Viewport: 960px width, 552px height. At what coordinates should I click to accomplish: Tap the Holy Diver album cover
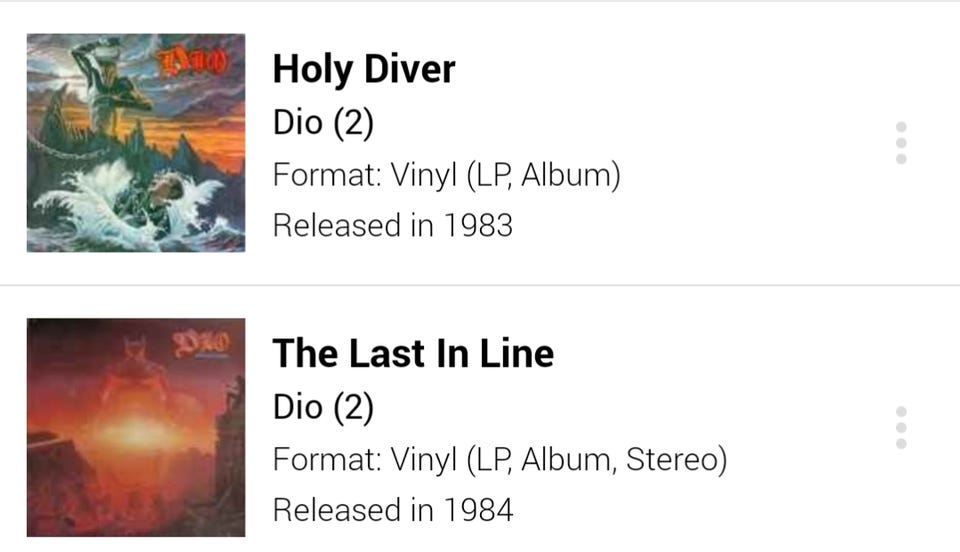(136, 143)
